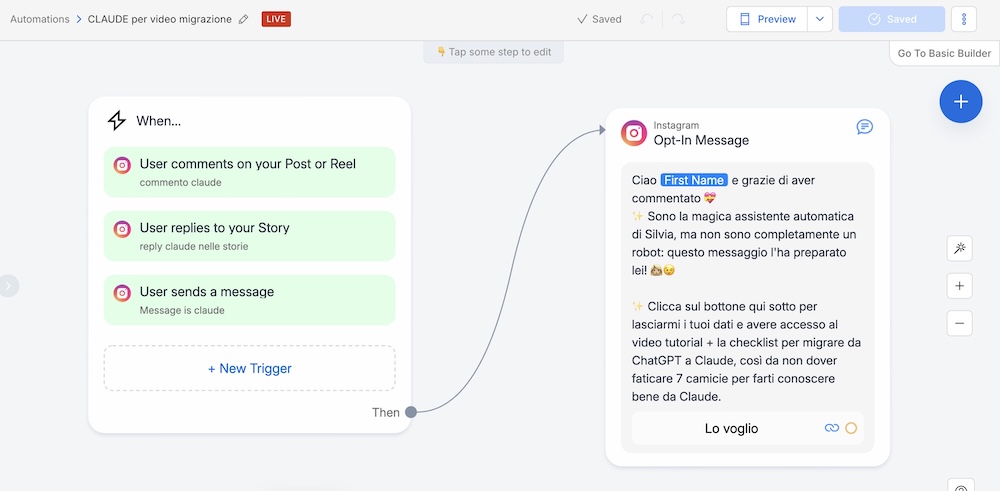Expand the Preview dropdown arrow
This screenshot has height=491, width=1000.
pyautogui.click(x=819, y=19)
